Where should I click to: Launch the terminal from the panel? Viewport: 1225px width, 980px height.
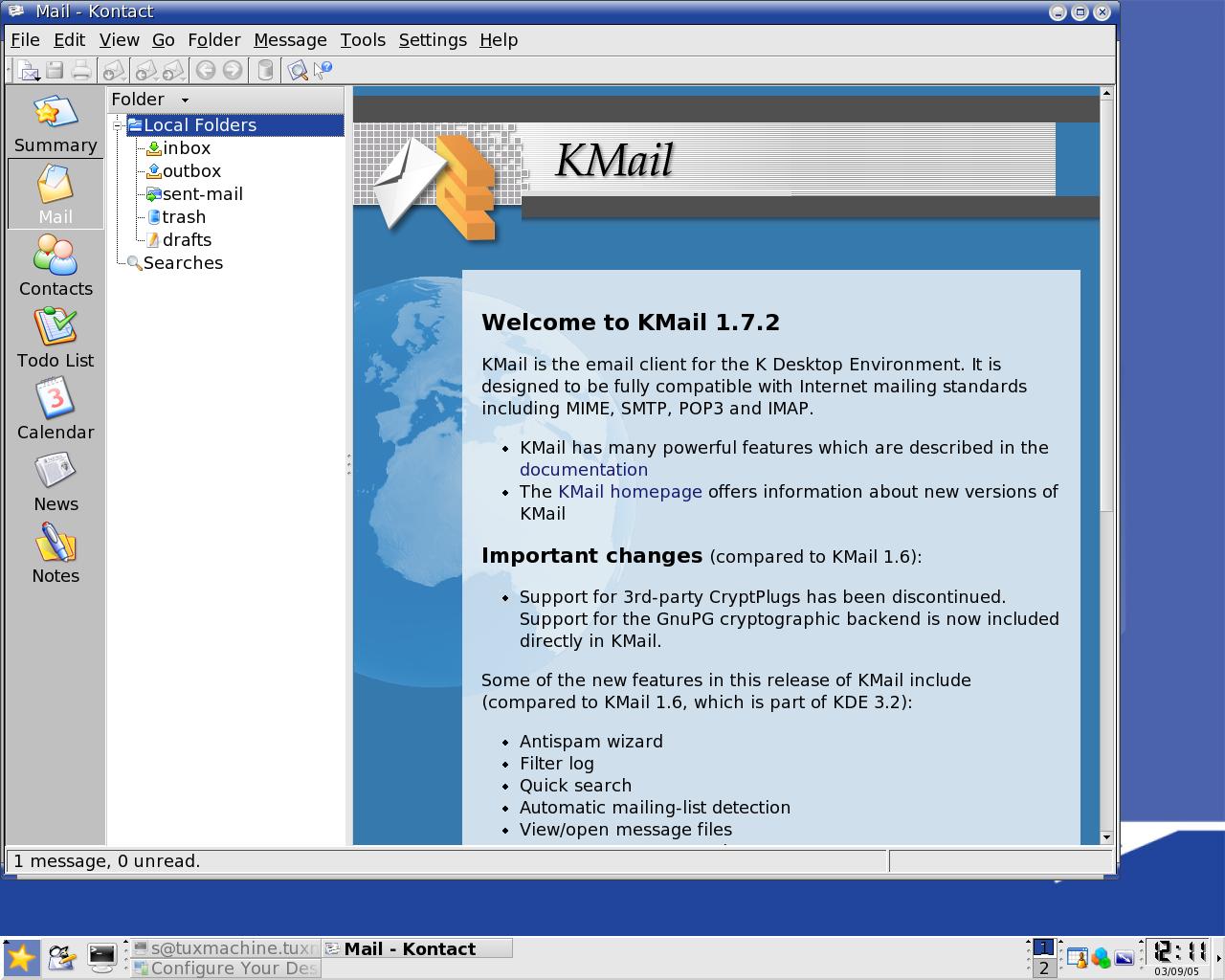tap(101, 956)
